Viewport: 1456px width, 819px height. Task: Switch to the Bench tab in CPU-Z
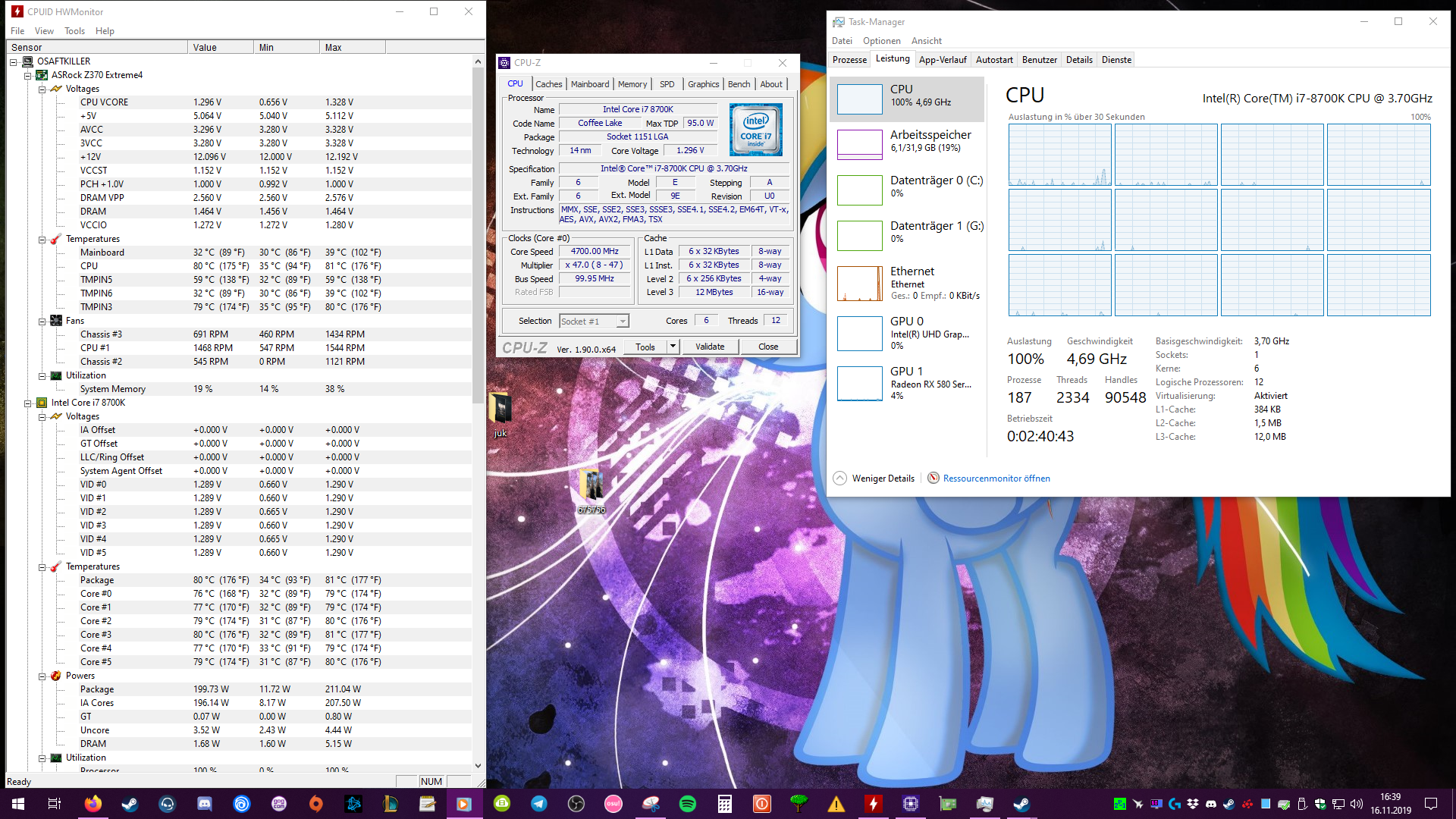(x=738, y=84)
